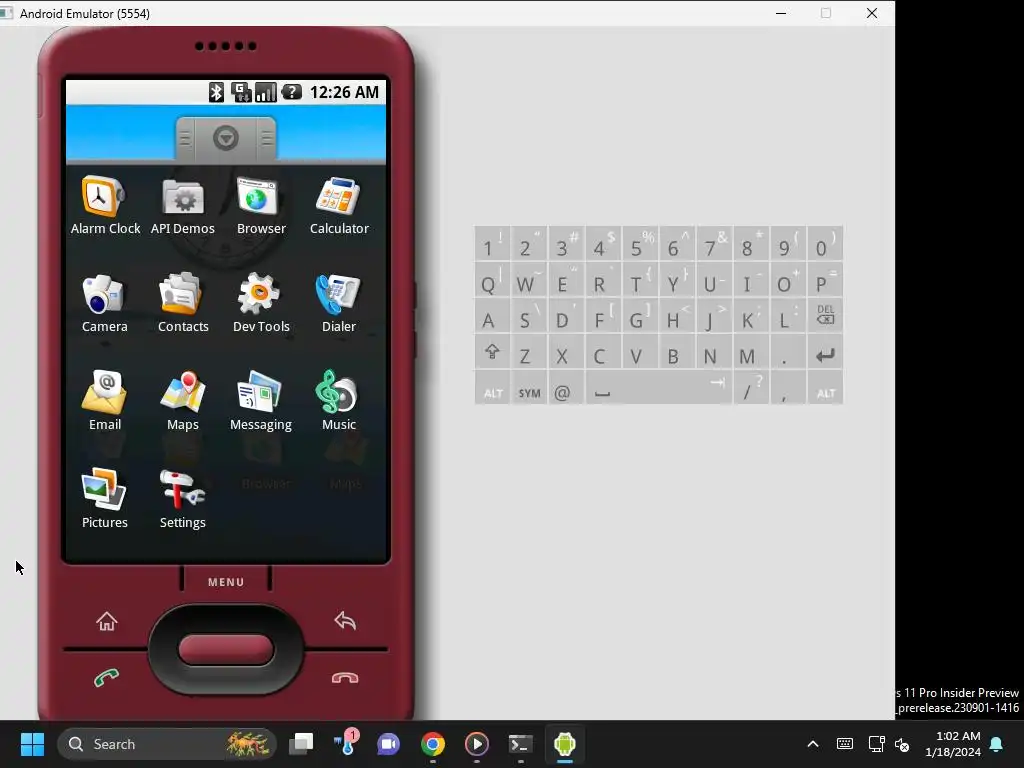Open the Windows Start menu
The image size is (1024, 768).
[32, 744]
